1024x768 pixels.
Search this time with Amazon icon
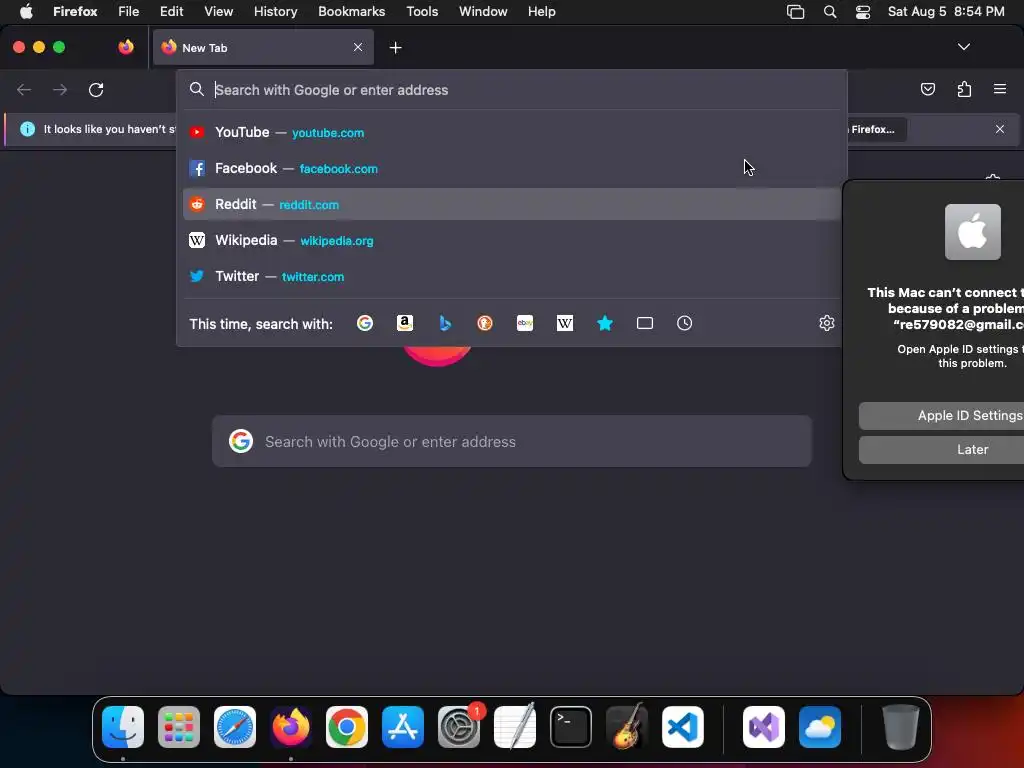[405, 323]
